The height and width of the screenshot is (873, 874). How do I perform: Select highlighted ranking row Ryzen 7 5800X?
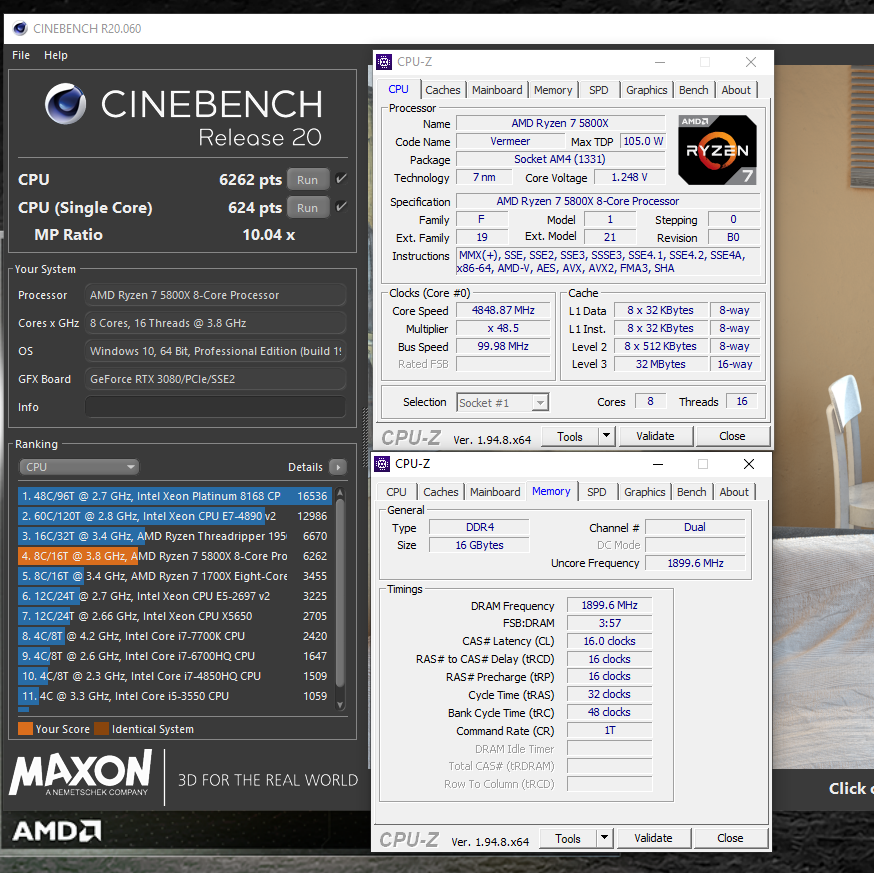coord(174,556)
